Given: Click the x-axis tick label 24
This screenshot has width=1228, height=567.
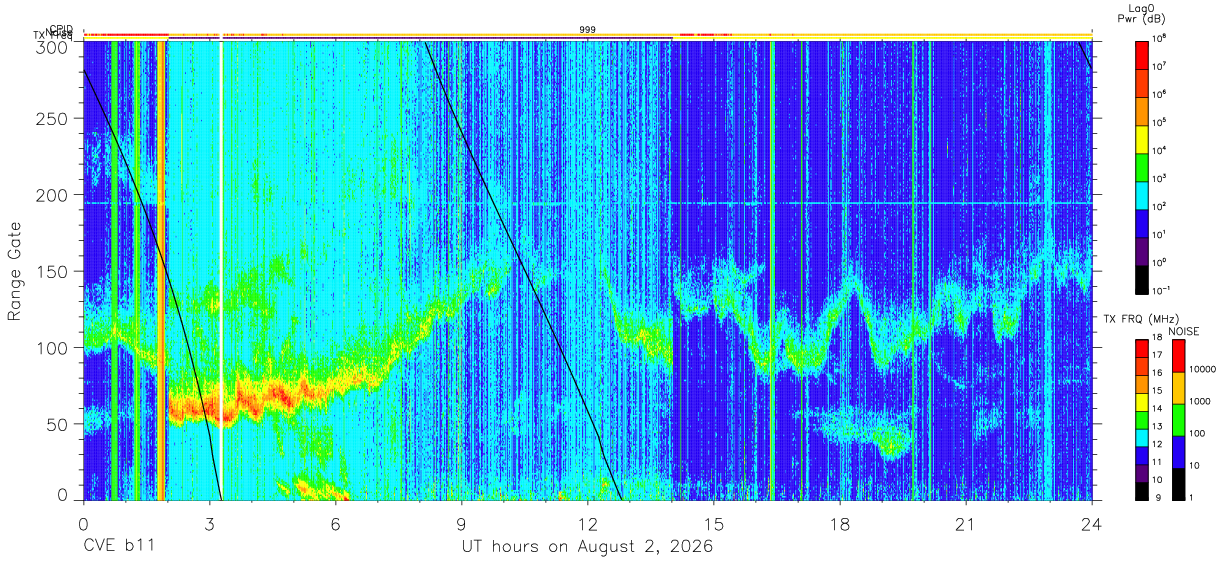Looking at the screenshot, I should tap(1091, 524).
